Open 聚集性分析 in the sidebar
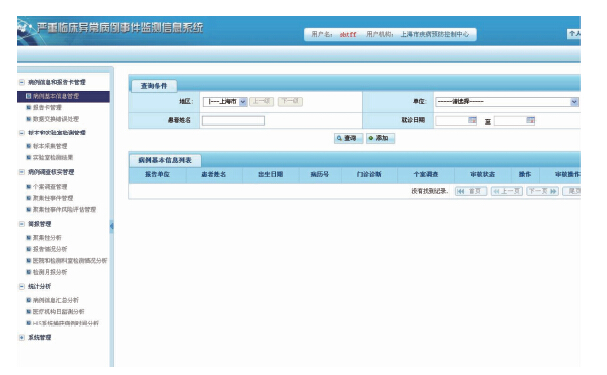This screenshot has height=375, width=607. (47, 238)
